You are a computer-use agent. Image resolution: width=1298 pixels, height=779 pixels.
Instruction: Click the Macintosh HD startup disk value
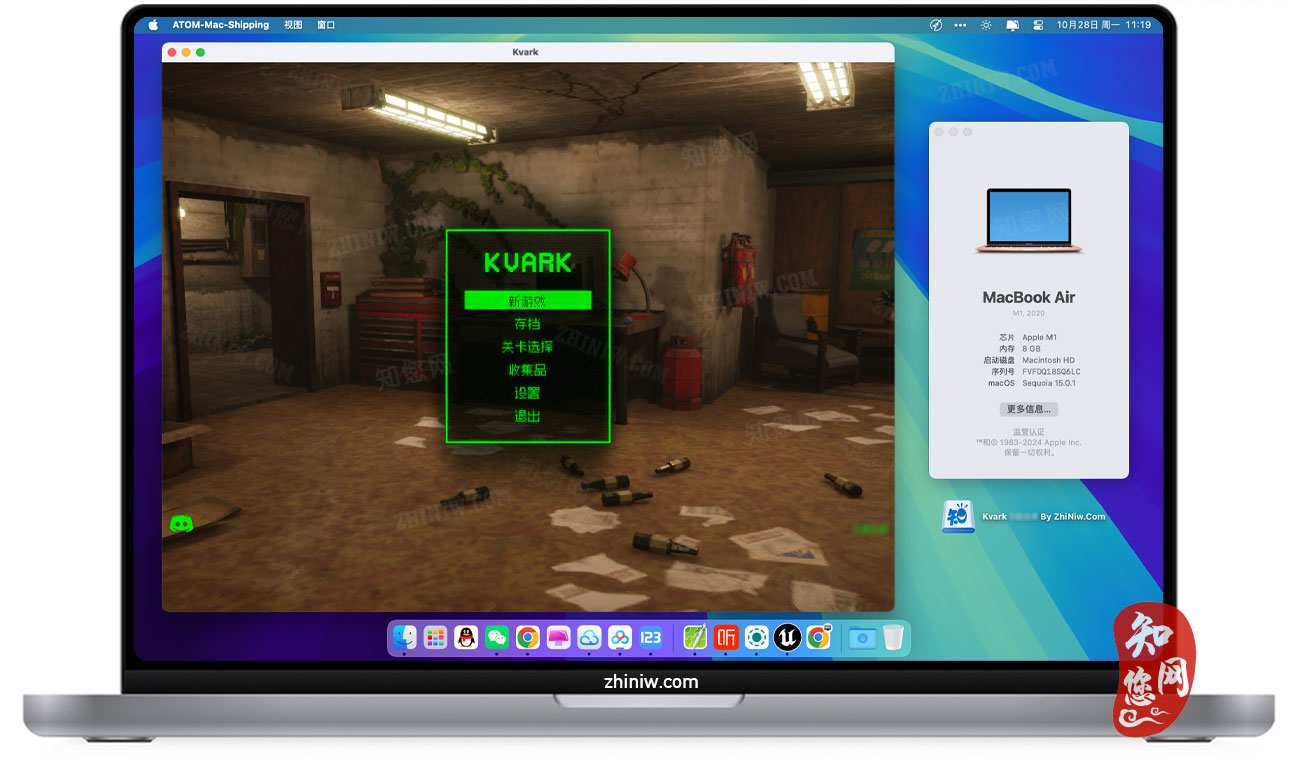[1048, 360]
